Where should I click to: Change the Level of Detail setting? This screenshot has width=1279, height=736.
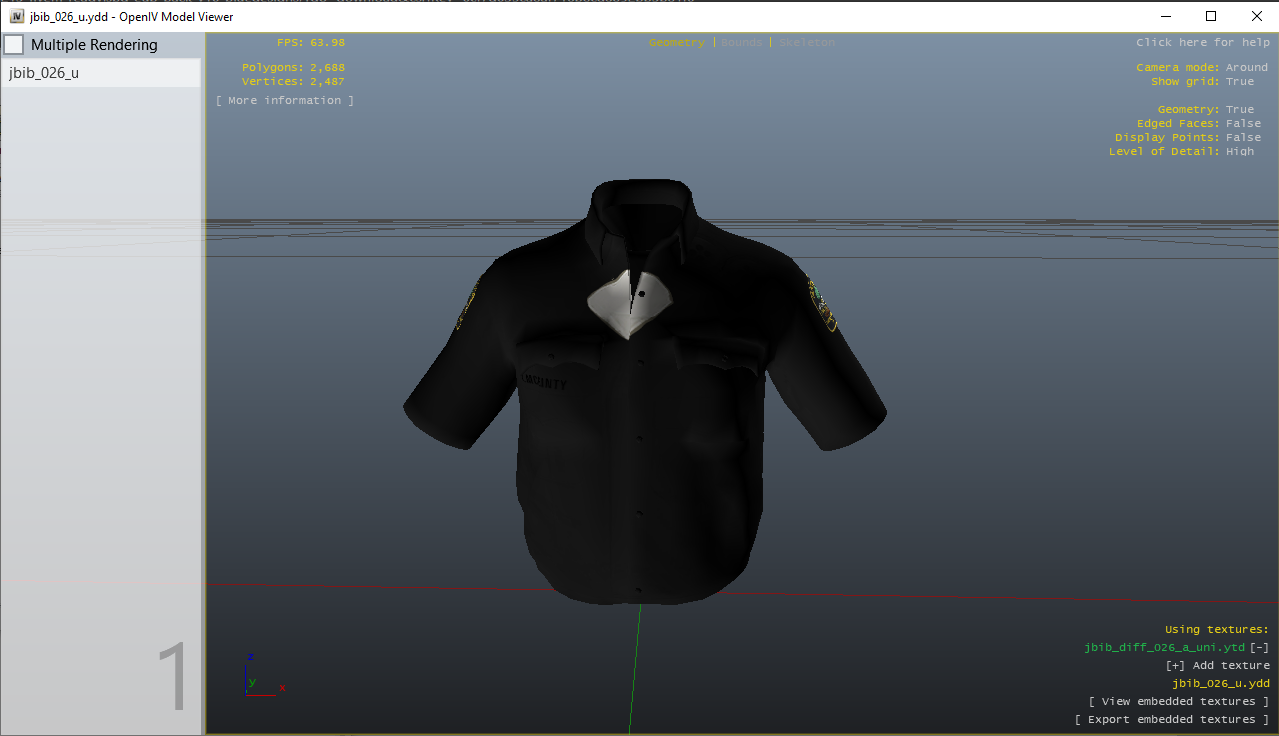click(x=1181, y=152)
